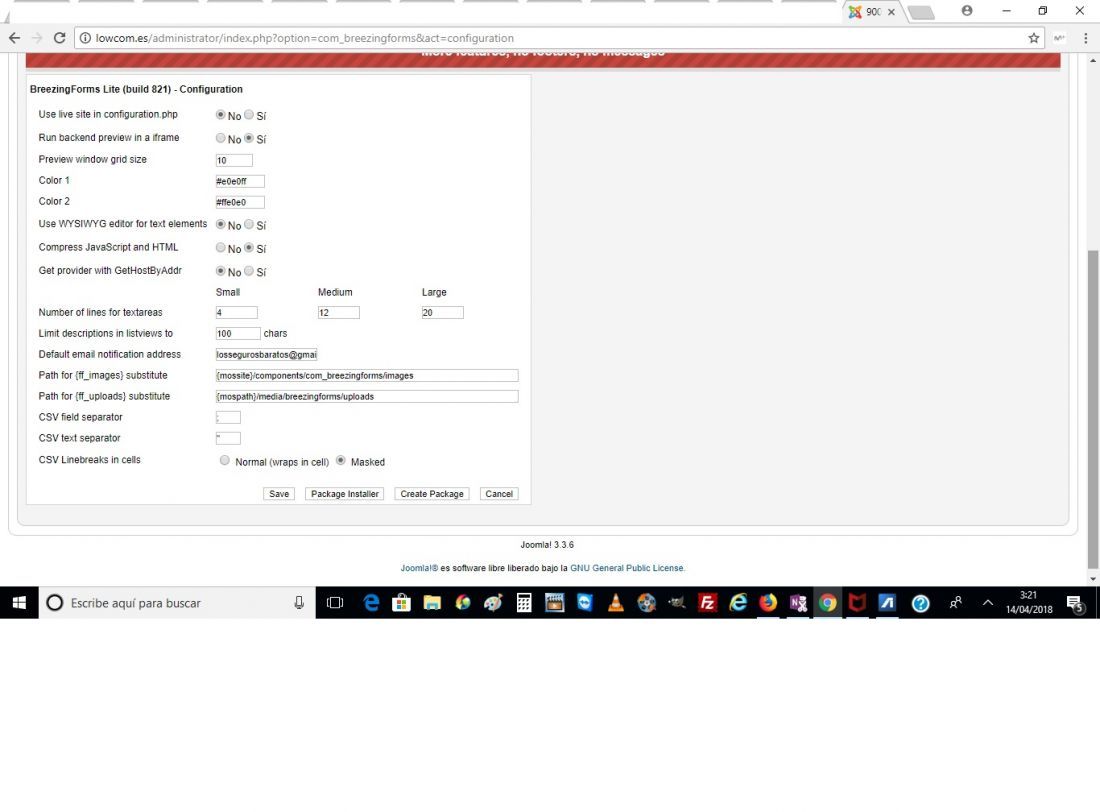Screen dimensions: 1100x812
Task: Select No for Use WYSIWYG editor
Action: 221,224
